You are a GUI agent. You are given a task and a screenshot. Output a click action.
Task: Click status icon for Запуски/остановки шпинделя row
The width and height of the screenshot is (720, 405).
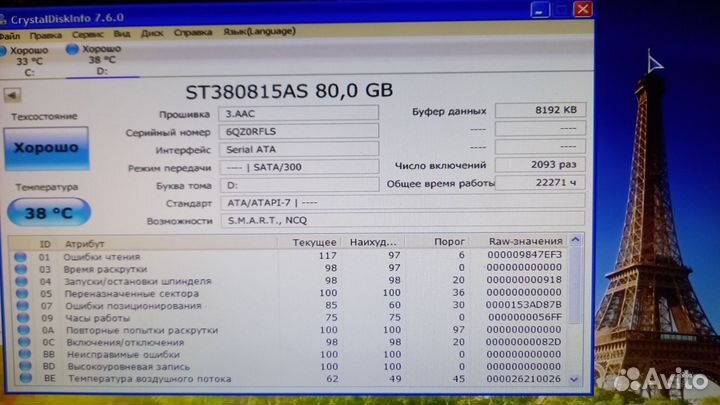(21, 281)
